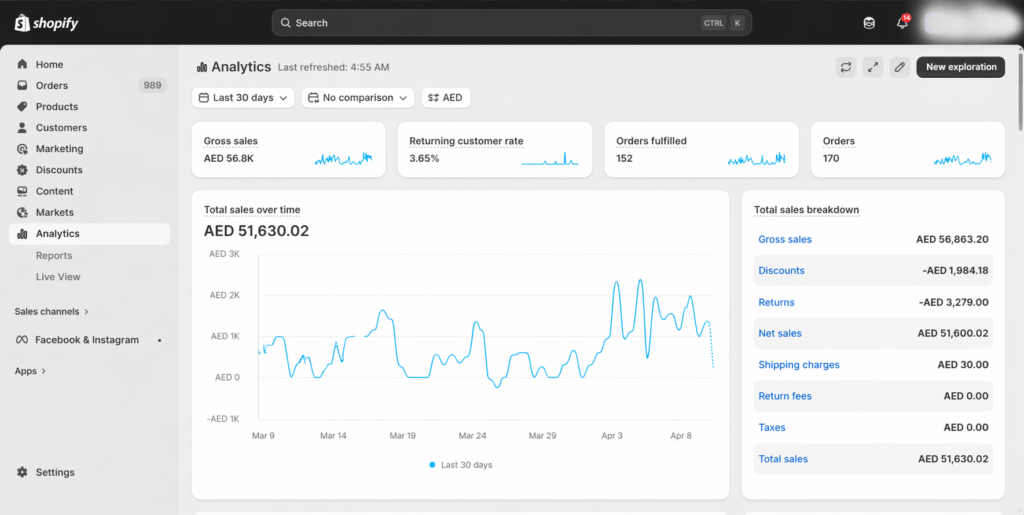1024x515 pixels.
Task: Click the pencil edit dashboard icon
Action: [900, 67]
